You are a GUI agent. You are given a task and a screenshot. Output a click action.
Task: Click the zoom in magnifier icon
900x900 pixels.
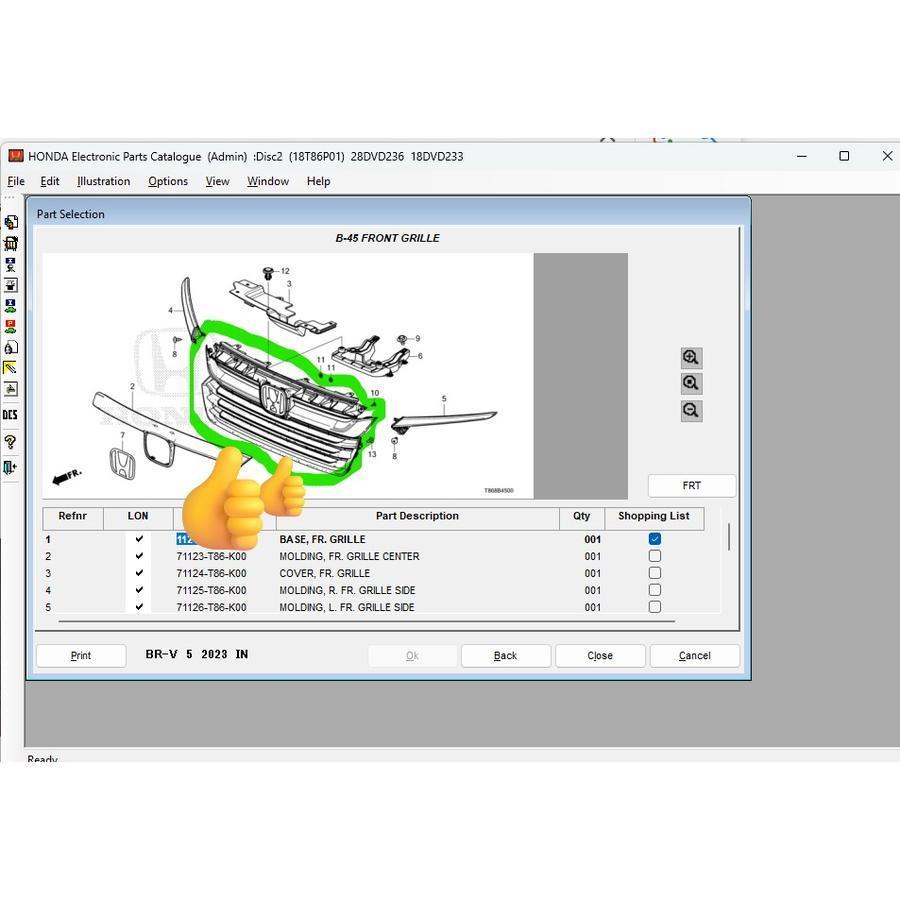pyautogui.click(x=691, y=358)
